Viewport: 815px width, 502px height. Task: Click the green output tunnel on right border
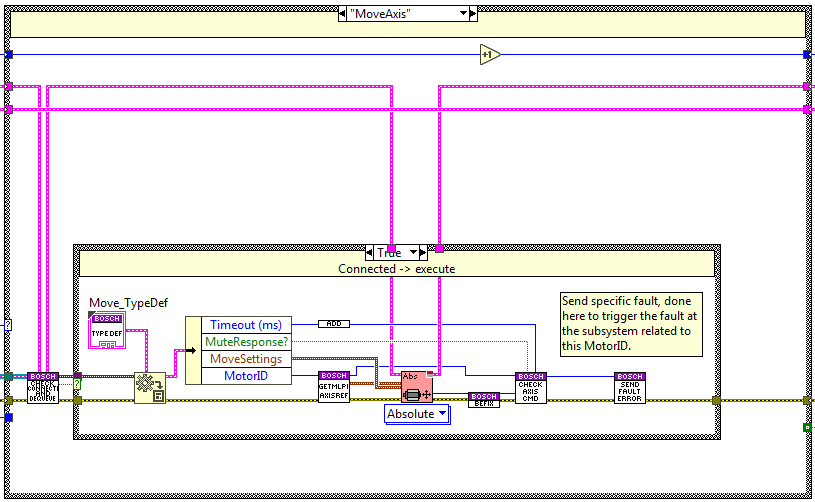pos(807,427)
